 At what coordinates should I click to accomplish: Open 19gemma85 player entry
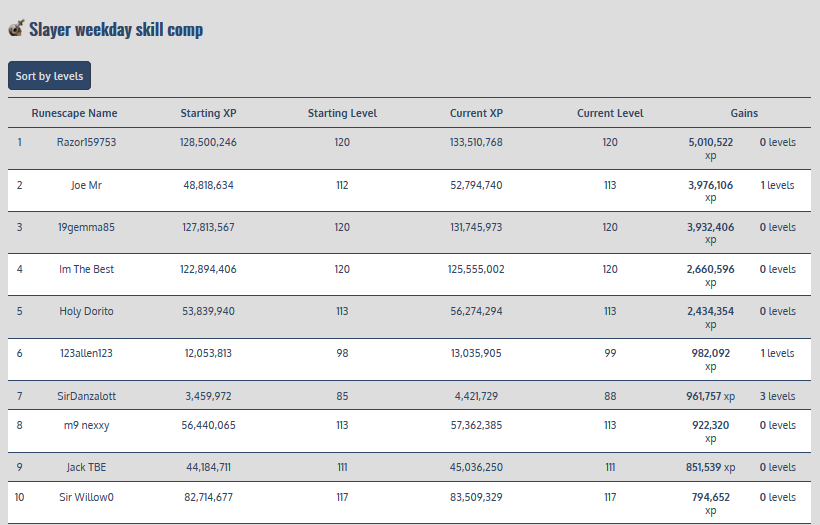pos(86,227)
